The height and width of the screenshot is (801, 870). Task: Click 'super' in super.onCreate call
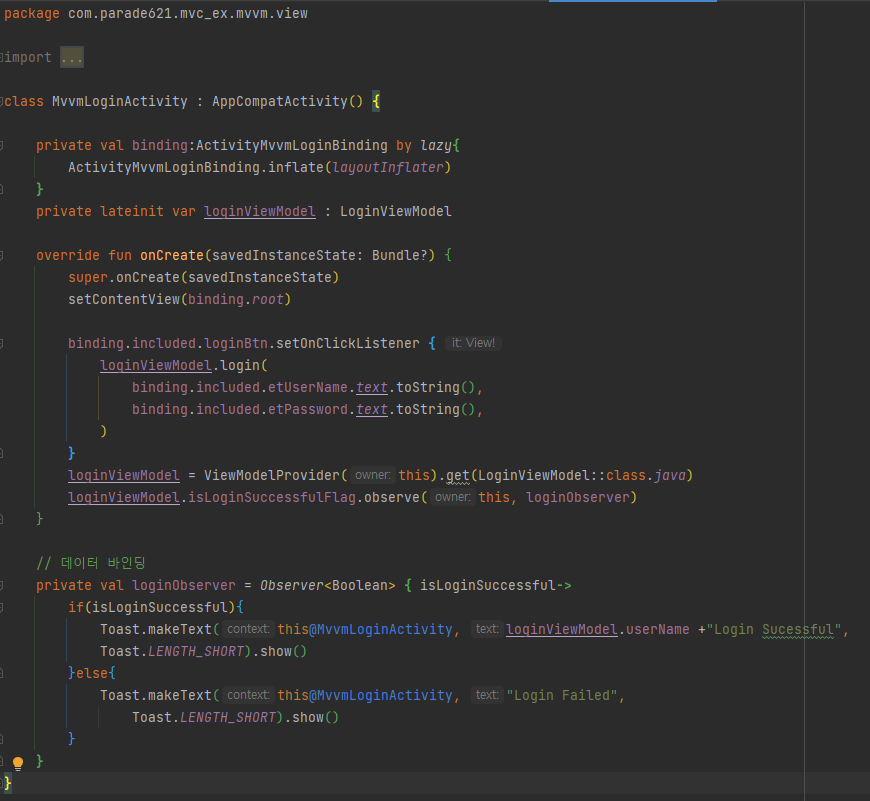(88, 277)
